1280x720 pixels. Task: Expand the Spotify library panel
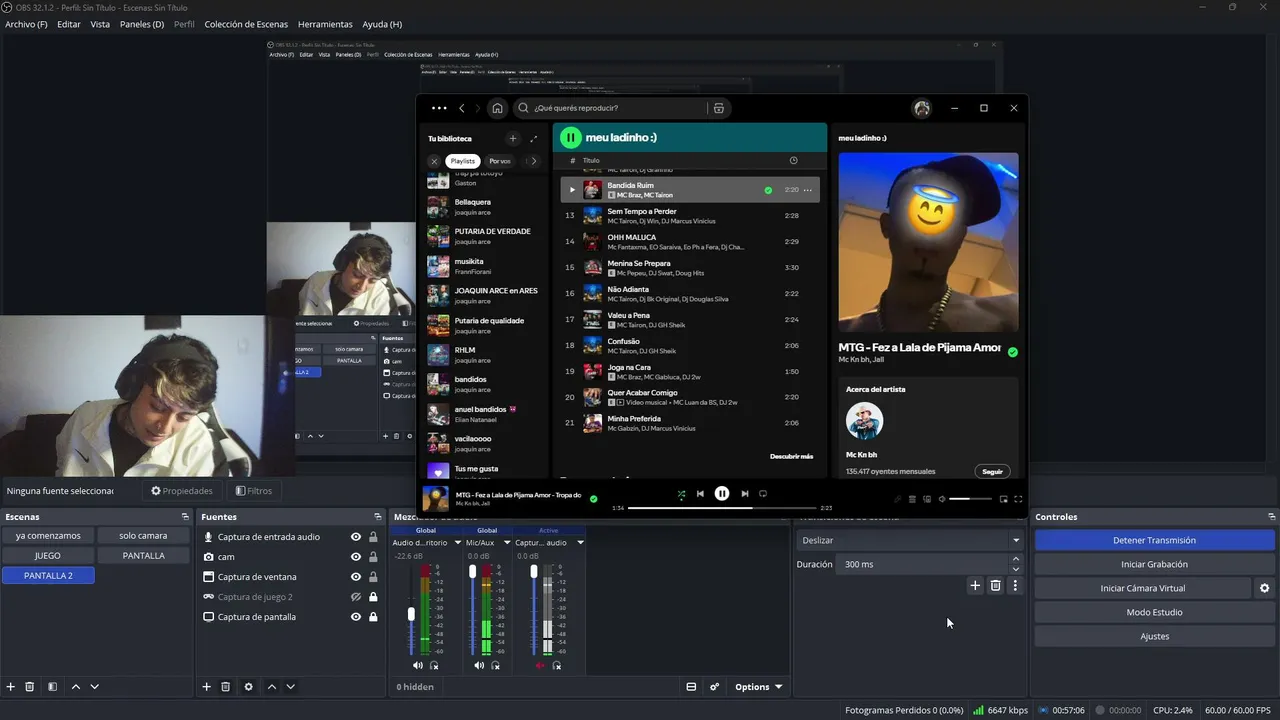click(534, 139)
